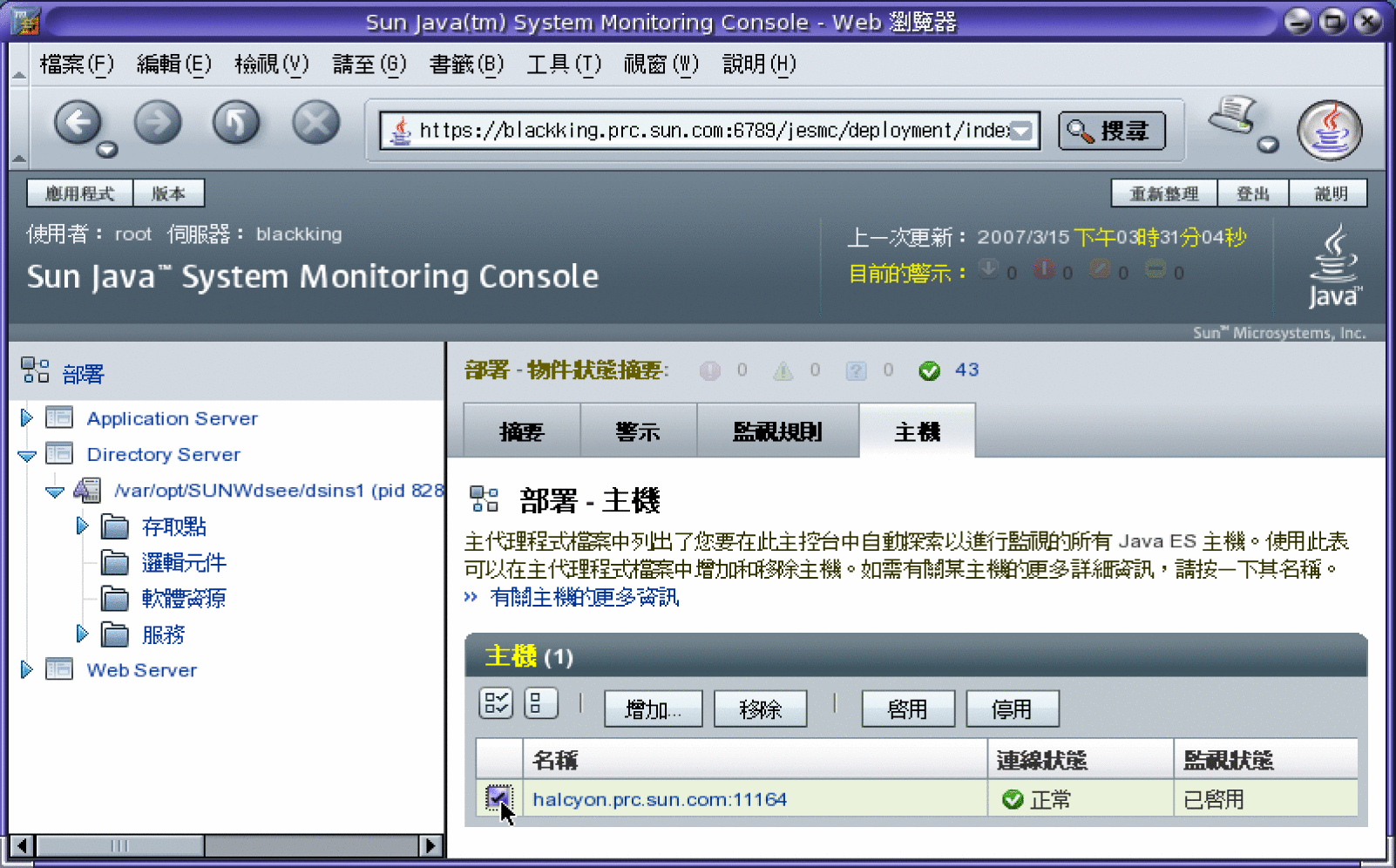
Task: Select the 主機 tab
Action: 917,431
